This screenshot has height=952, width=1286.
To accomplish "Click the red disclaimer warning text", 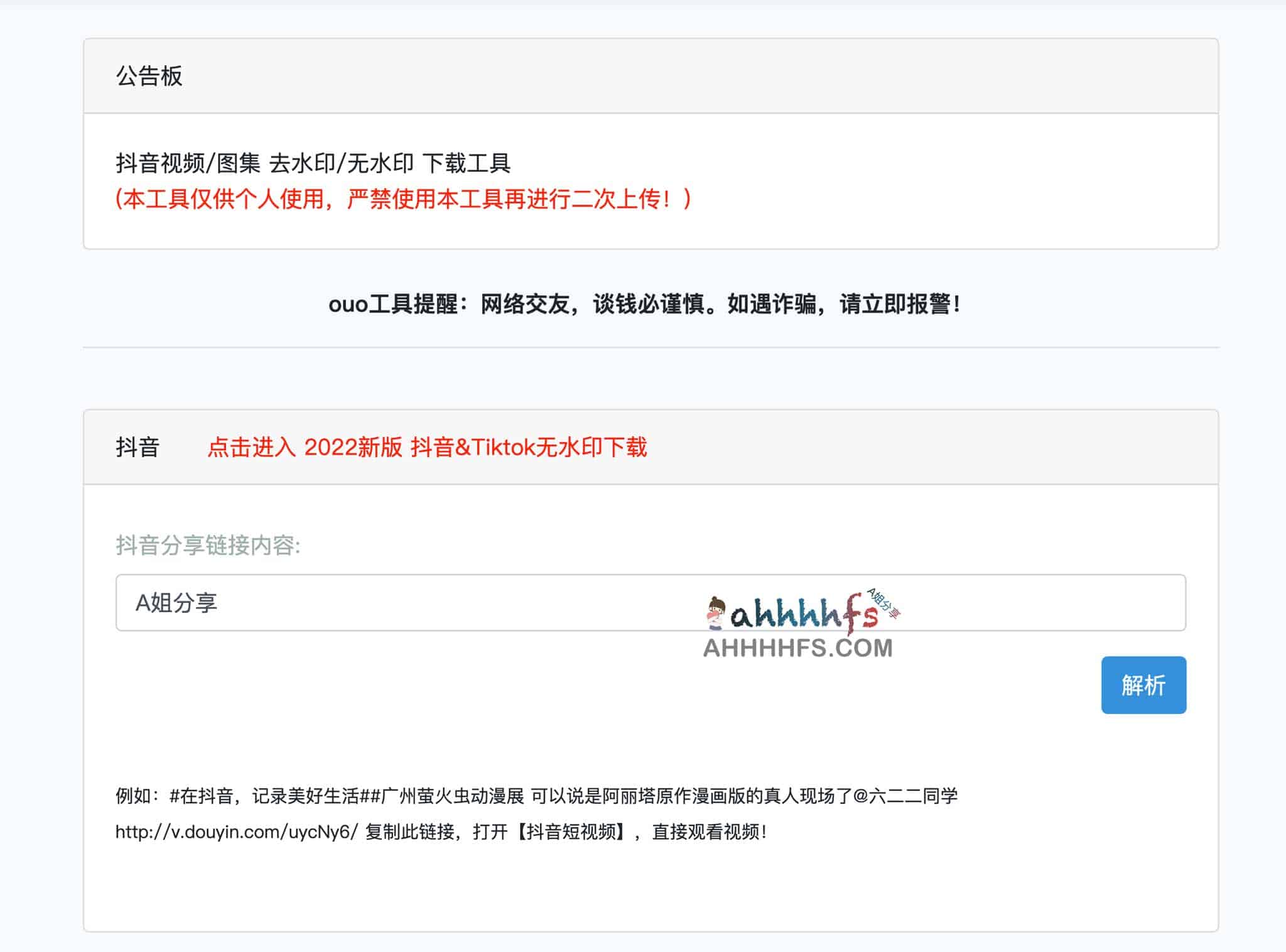I will coord(402,200).
